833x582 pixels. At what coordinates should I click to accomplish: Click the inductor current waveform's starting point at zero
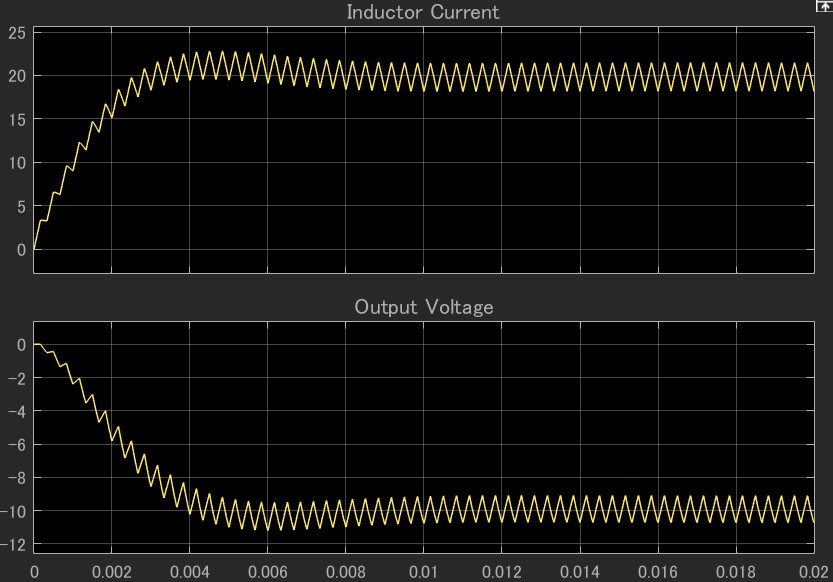coord(35,249)
